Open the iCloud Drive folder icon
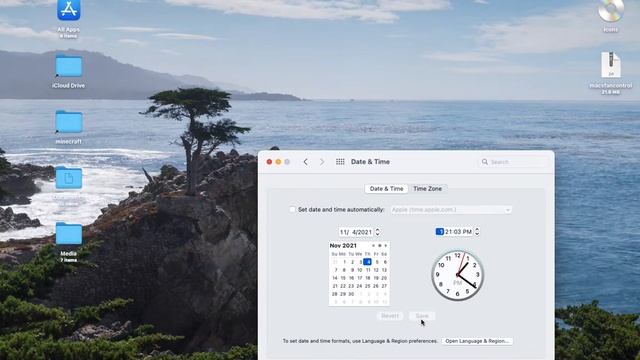This screenshot has width=640, height=360. coord(69,66)
